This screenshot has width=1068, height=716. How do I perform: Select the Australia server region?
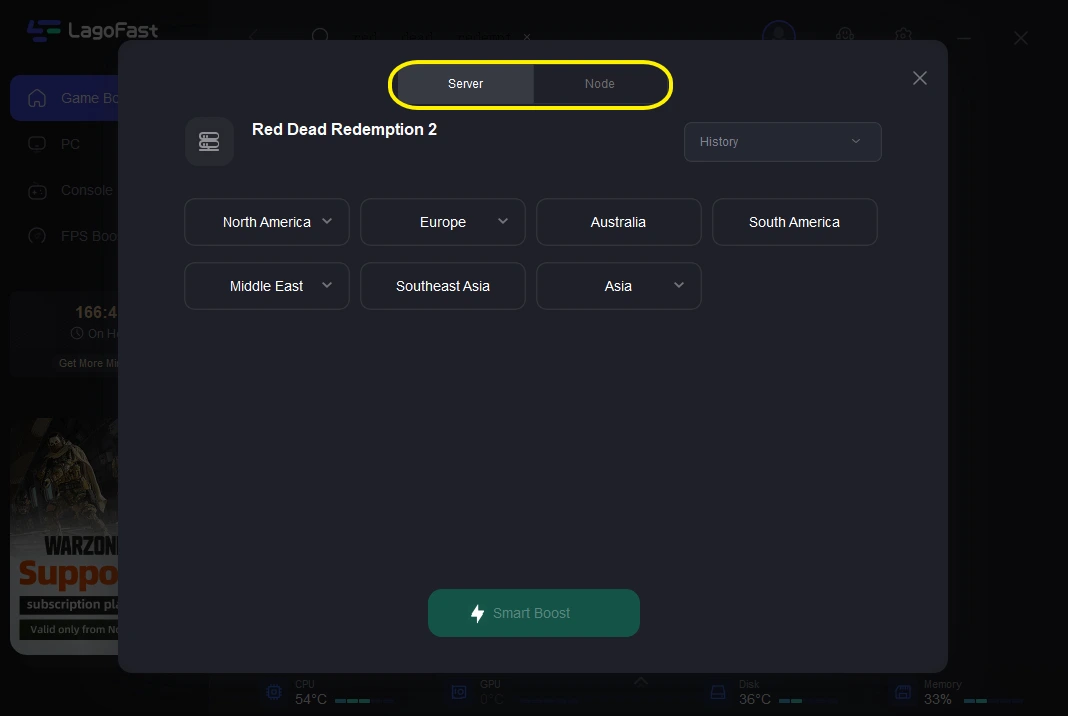618,222
